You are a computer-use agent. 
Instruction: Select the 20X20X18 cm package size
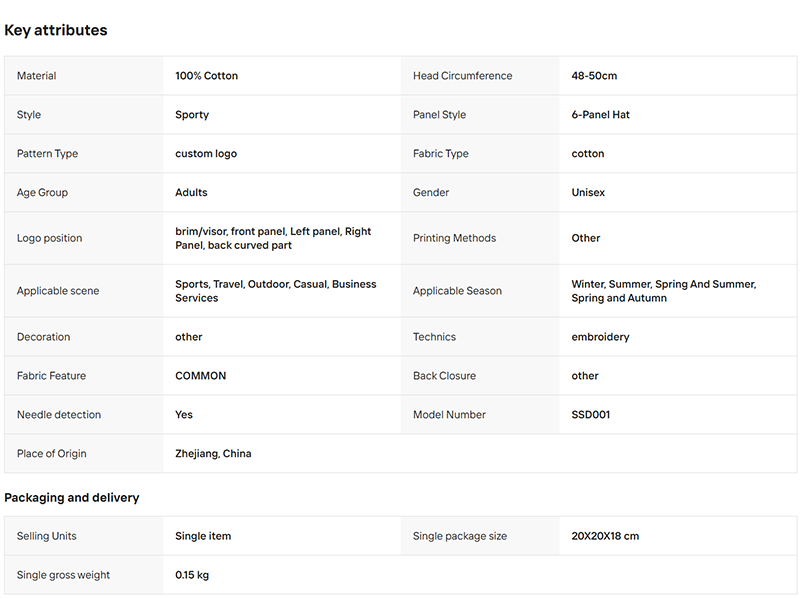coord(605,536)
